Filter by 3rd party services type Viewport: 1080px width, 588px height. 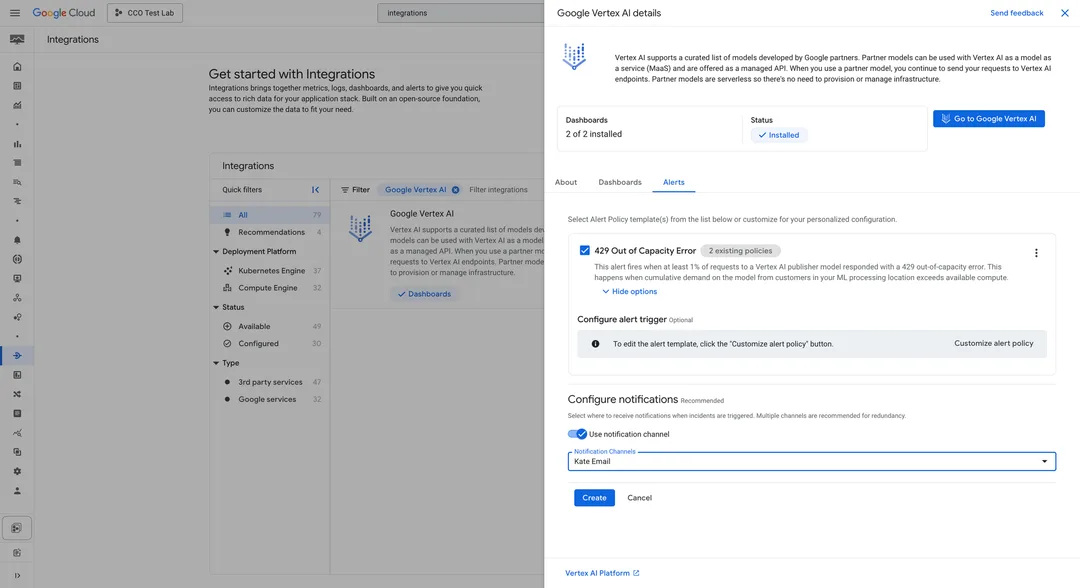pyautogui.click(x=270, y=383)
